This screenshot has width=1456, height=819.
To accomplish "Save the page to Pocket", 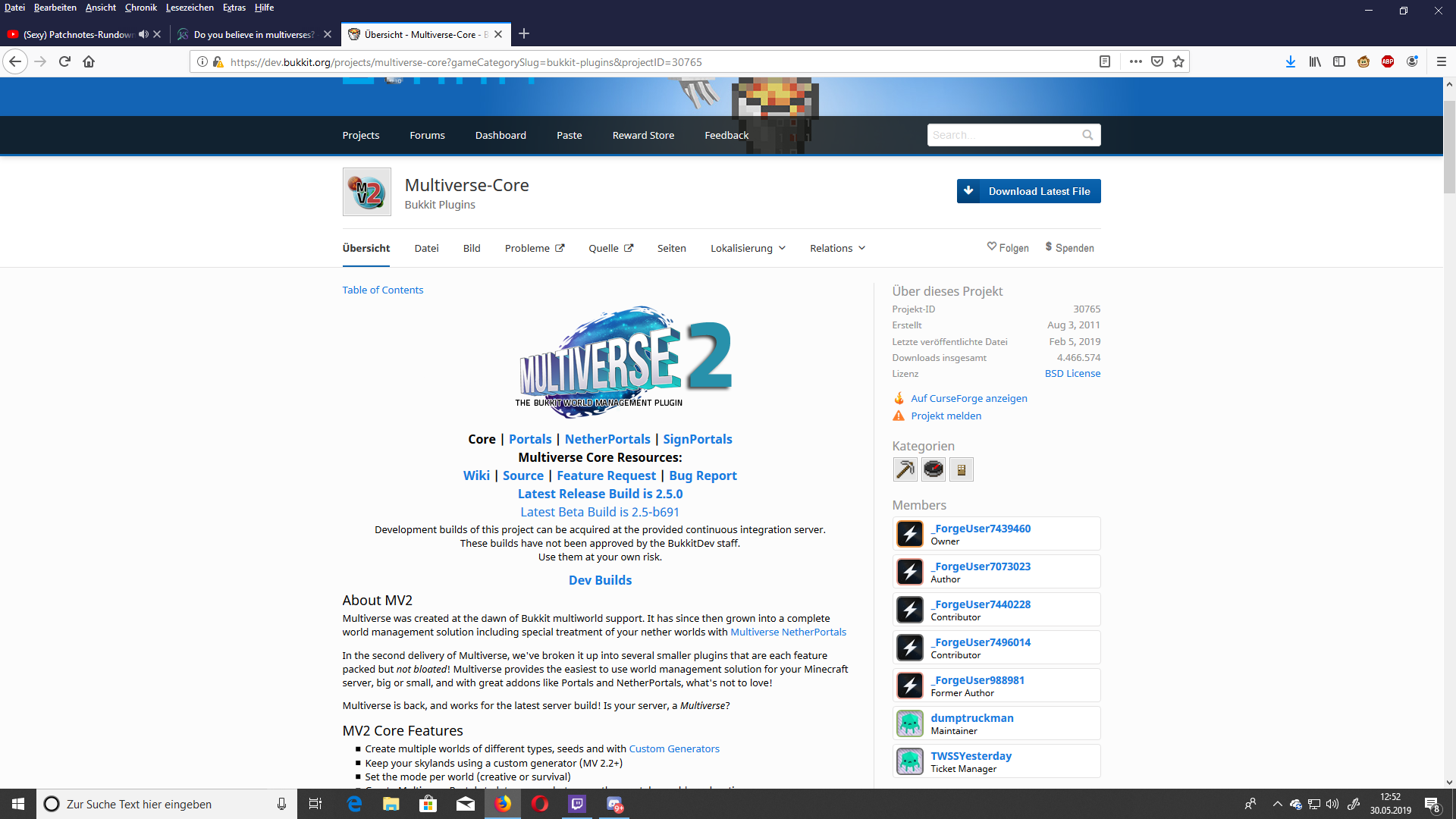I will (x=1157, y=61).
